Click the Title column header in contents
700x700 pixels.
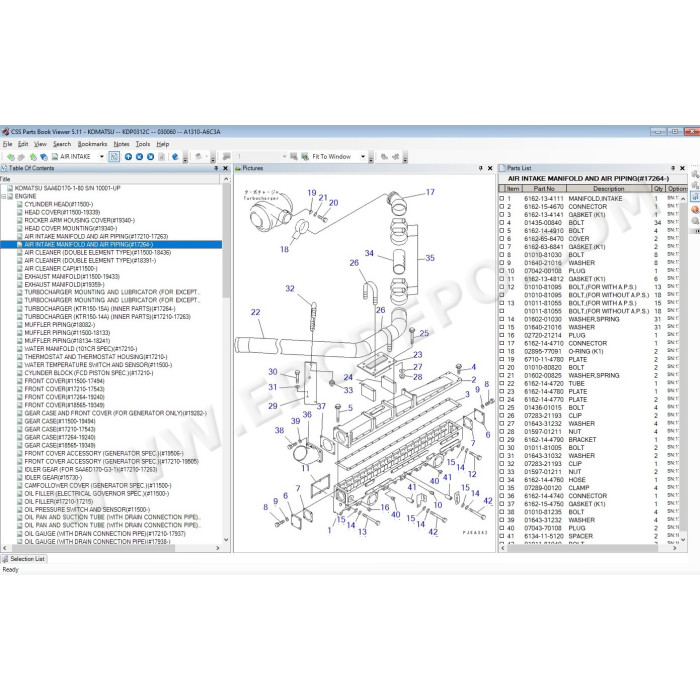pos(110,179)
